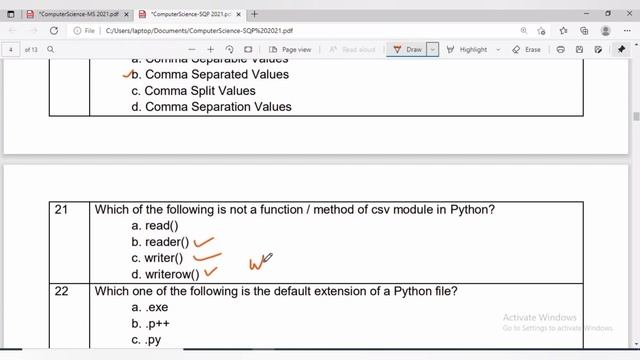Expand the Highlight color dropdown
Viewport: 640px width, 360px height.
tap(498, 49)
